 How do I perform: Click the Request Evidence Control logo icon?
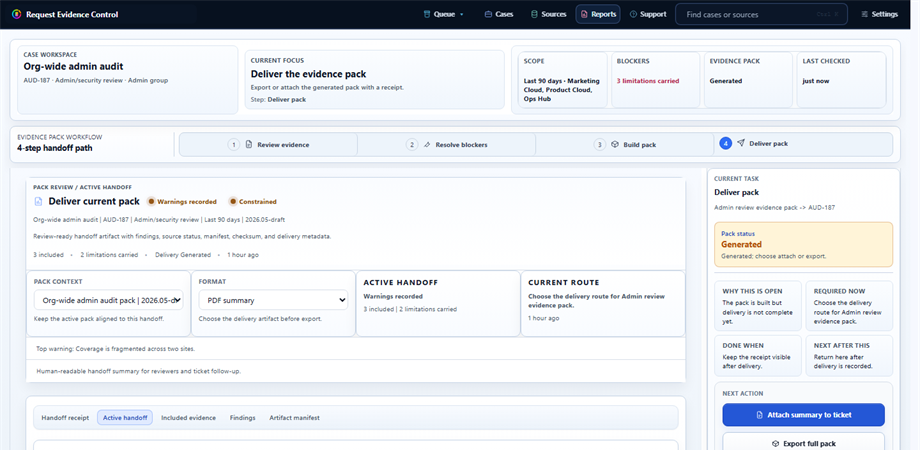pos(16,14)
